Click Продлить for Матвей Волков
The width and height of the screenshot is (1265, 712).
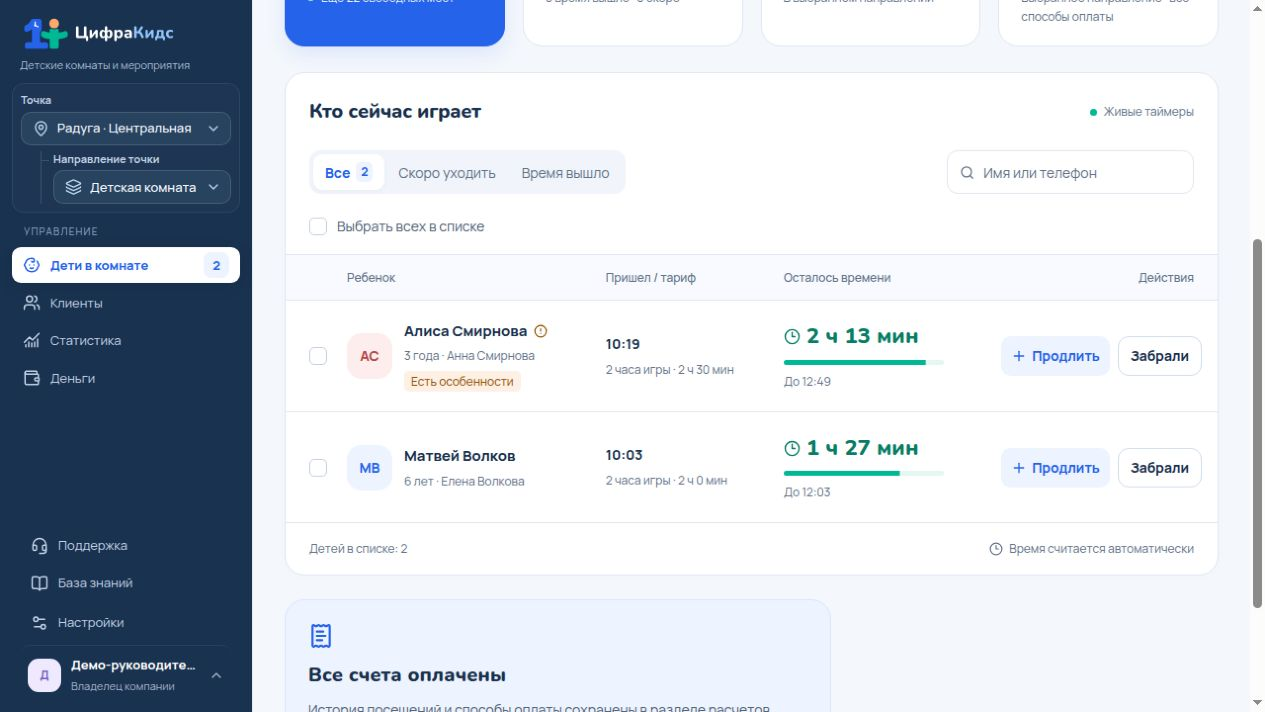click(1055, 468)
